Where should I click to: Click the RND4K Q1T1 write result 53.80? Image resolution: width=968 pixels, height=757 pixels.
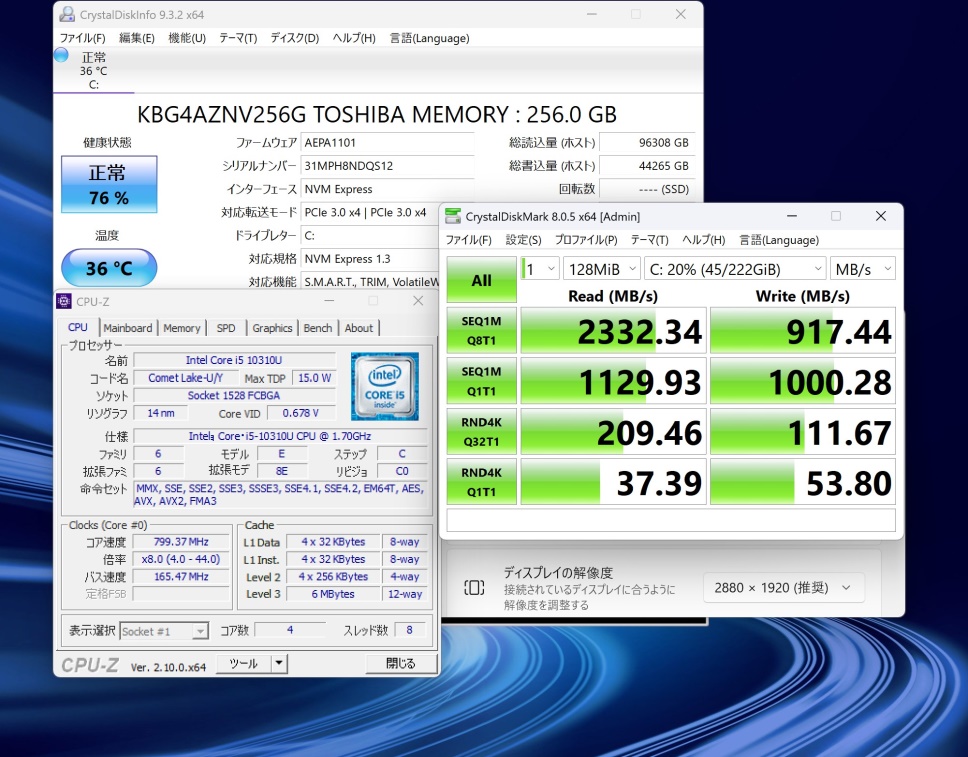point(803,483)
